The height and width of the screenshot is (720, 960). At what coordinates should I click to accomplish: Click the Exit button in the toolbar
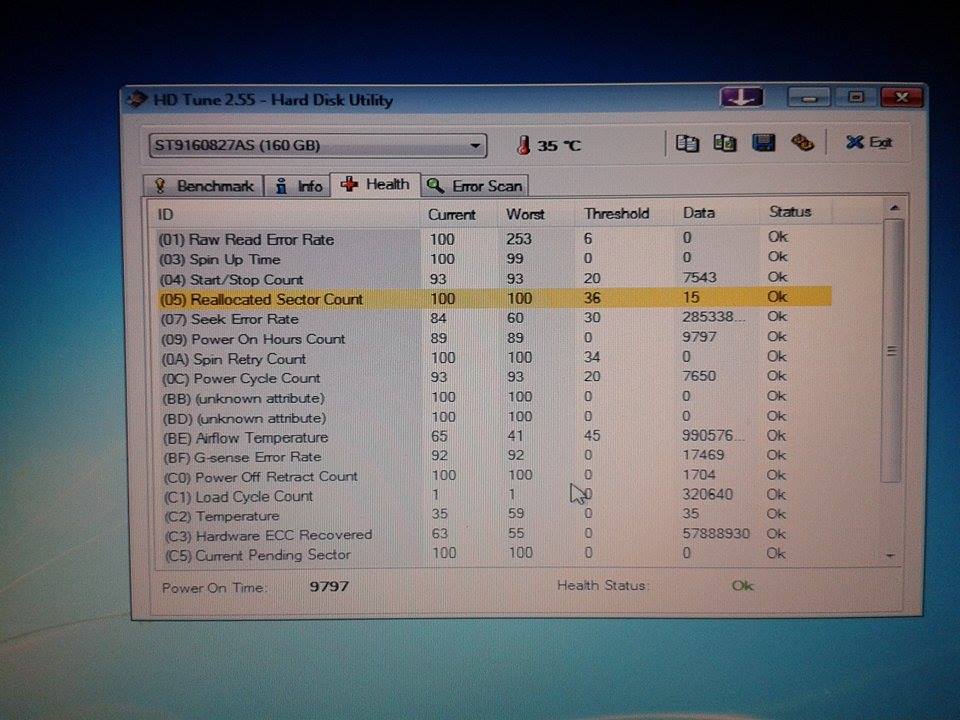[x=869, y=143]
